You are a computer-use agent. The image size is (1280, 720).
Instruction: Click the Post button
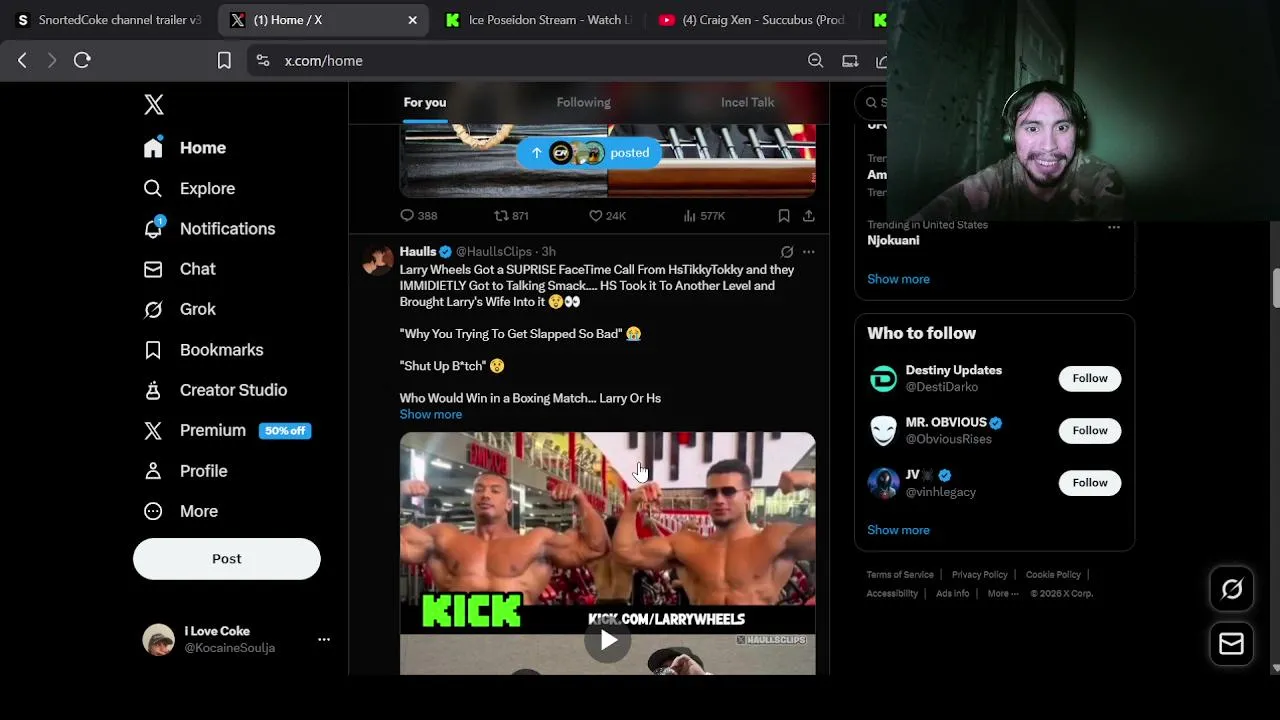(x=227, y=559)
